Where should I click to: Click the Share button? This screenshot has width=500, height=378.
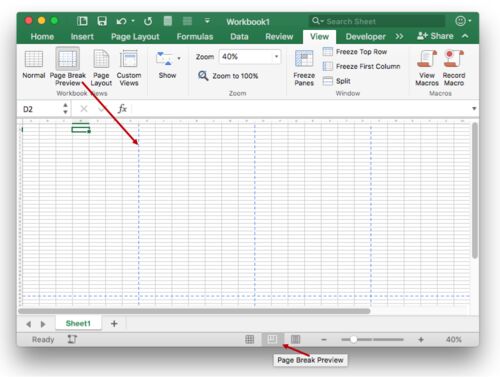pyautogui.click(x=435, y=36)
